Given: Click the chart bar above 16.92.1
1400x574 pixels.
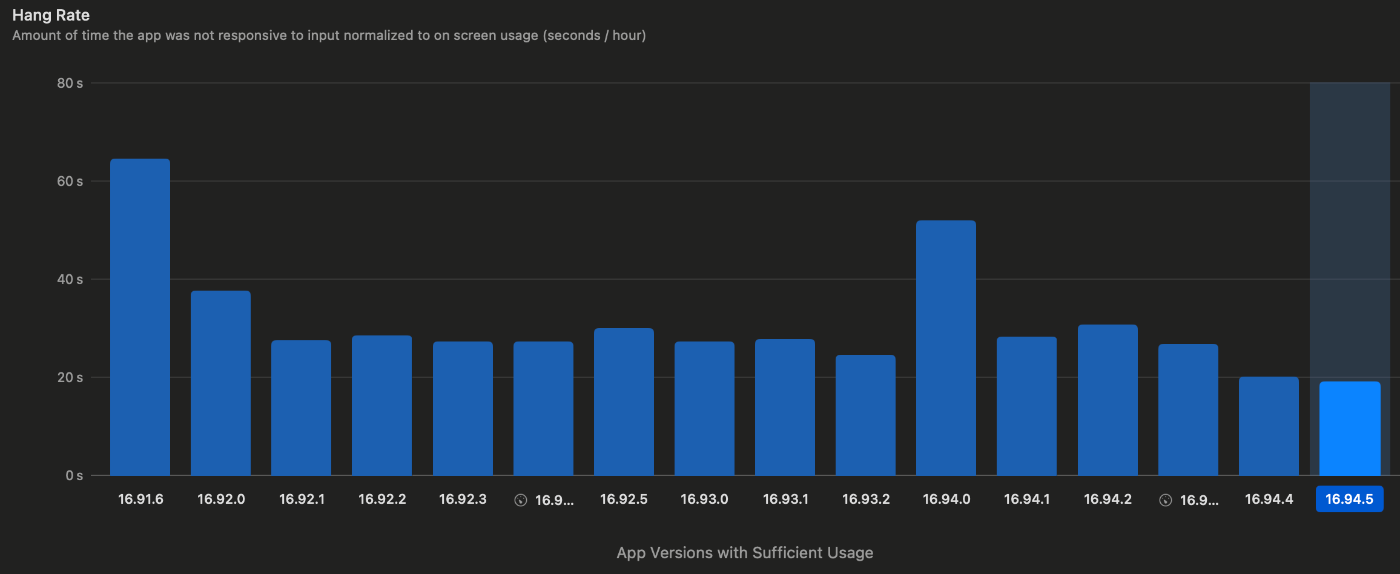Looking at the screenshot, I should tap(301, 408).
